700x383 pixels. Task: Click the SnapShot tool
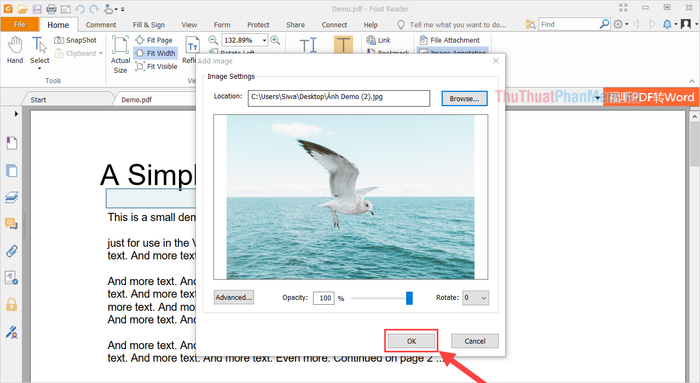point(75,40)
